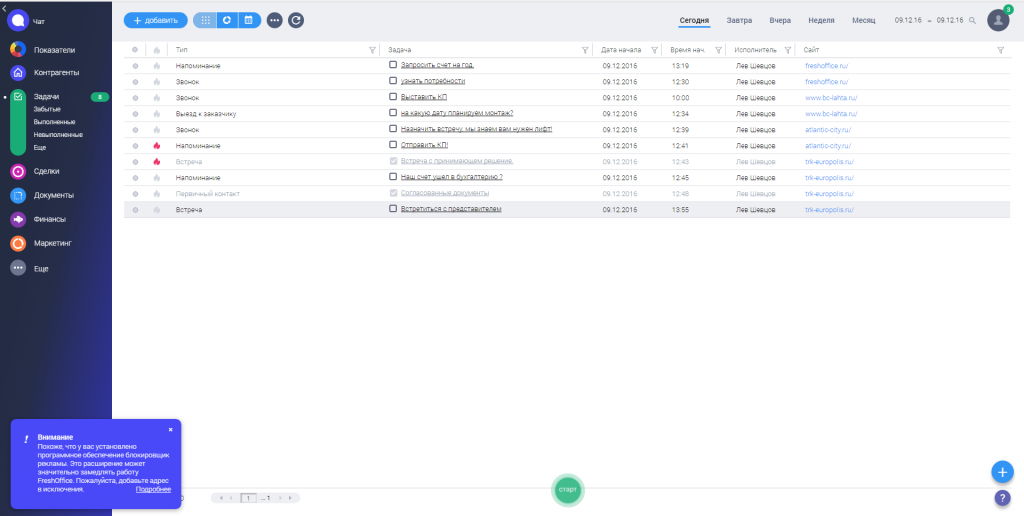The width and height of the screenshot is (1024, 516).
Task: Toggle the fire priority on 'Отправить КП!' row
Action: 156,146
